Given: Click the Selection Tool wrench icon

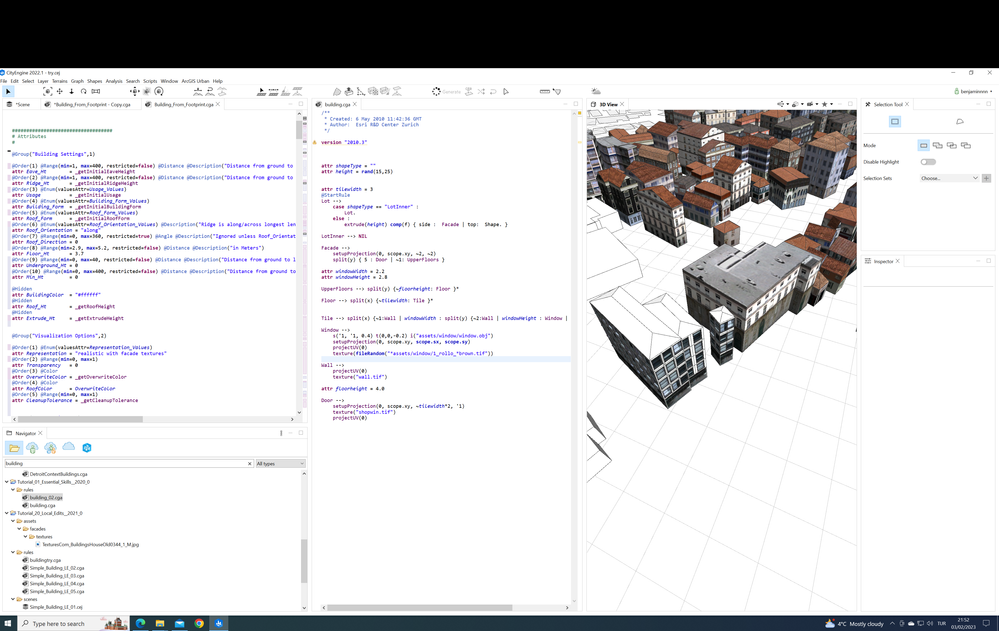Looking at the screenshot, I should pyautogui.click(x=868, y=104).
